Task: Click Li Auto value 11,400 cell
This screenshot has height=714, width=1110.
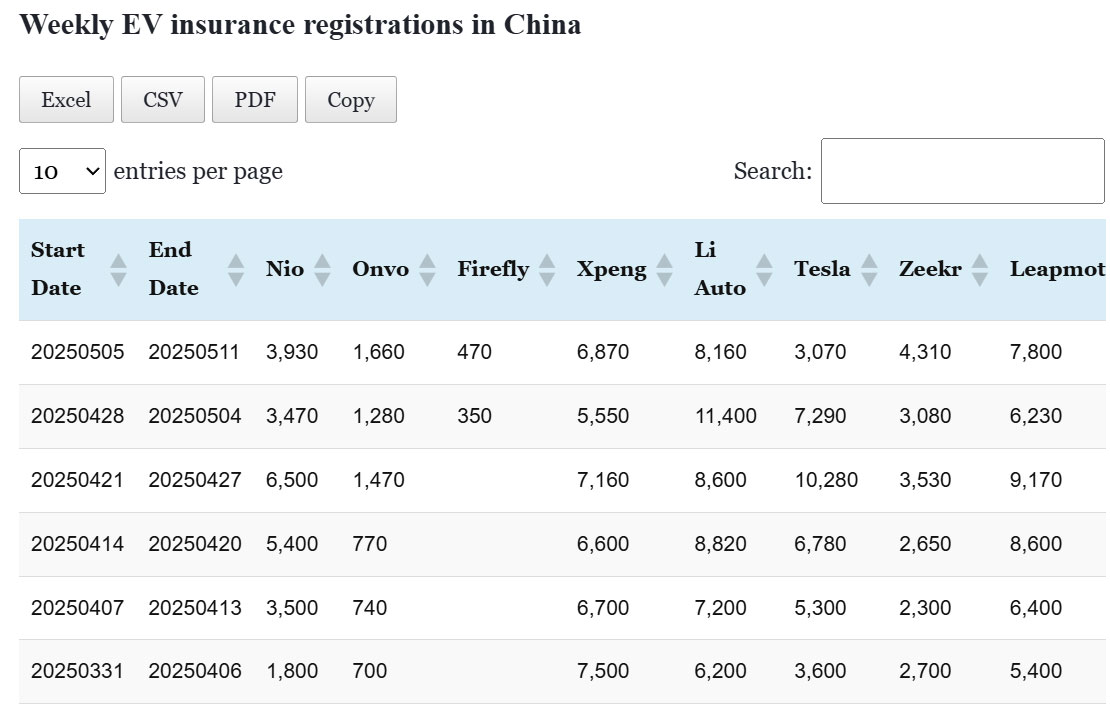Action: [725, 416]
